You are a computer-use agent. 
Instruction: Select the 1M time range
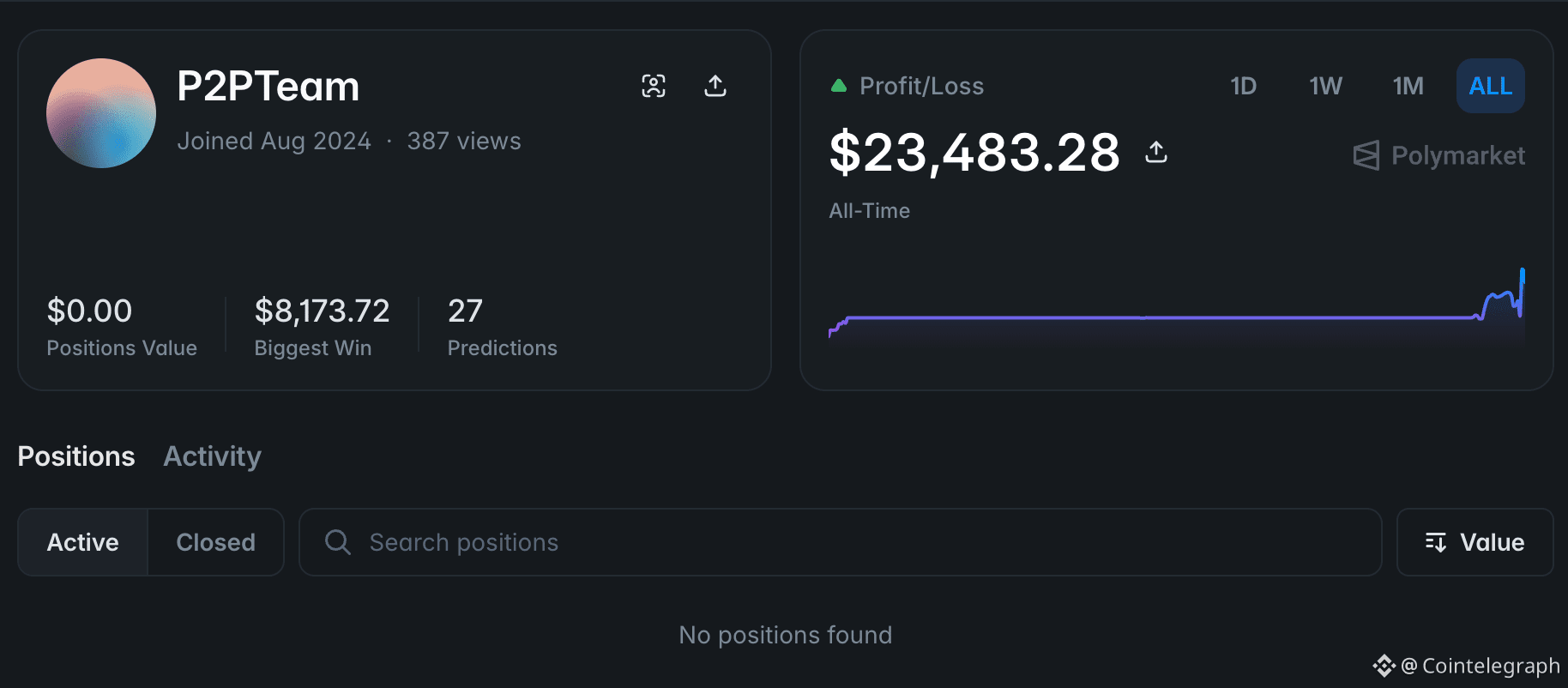pyautogui.click(x=1408, y=86)
